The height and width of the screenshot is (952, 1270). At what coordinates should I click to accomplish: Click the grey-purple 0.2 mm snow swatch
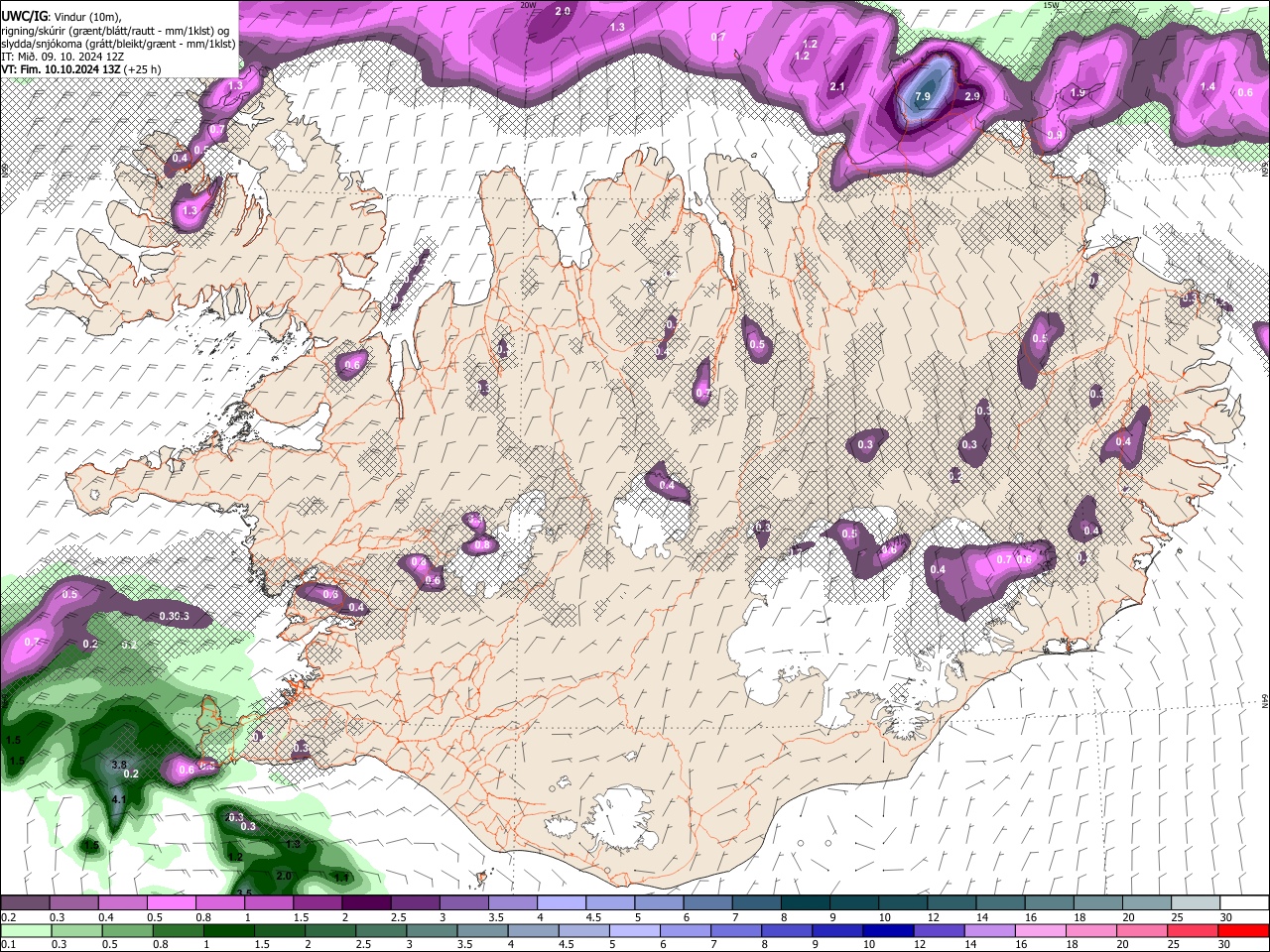pos(25,902)
